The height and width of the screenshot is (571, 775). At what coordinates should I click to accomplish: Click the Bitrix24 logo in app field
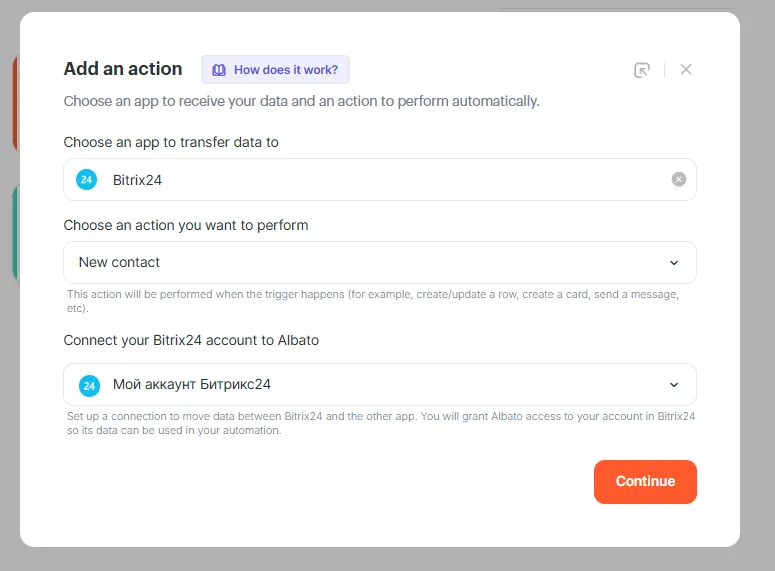87,180
